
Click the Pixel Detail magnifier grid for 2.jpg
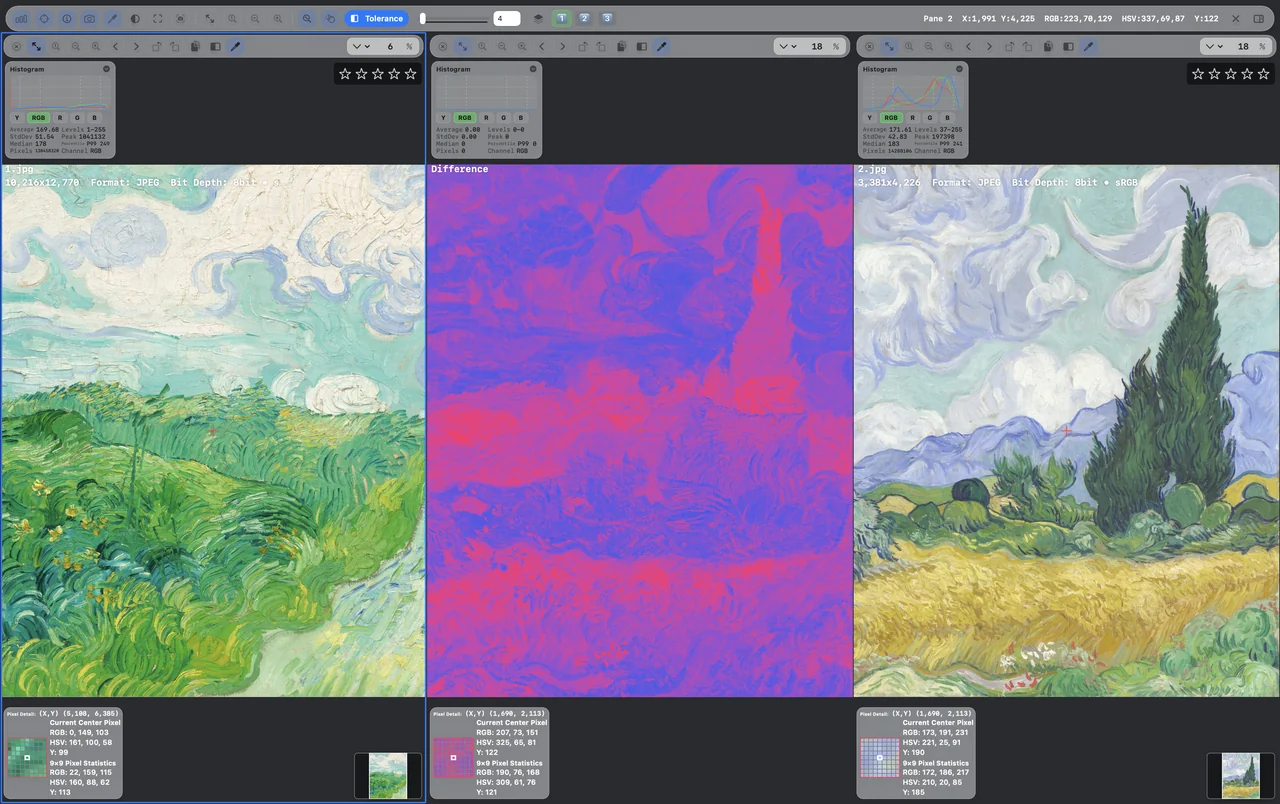pos(880,758)
